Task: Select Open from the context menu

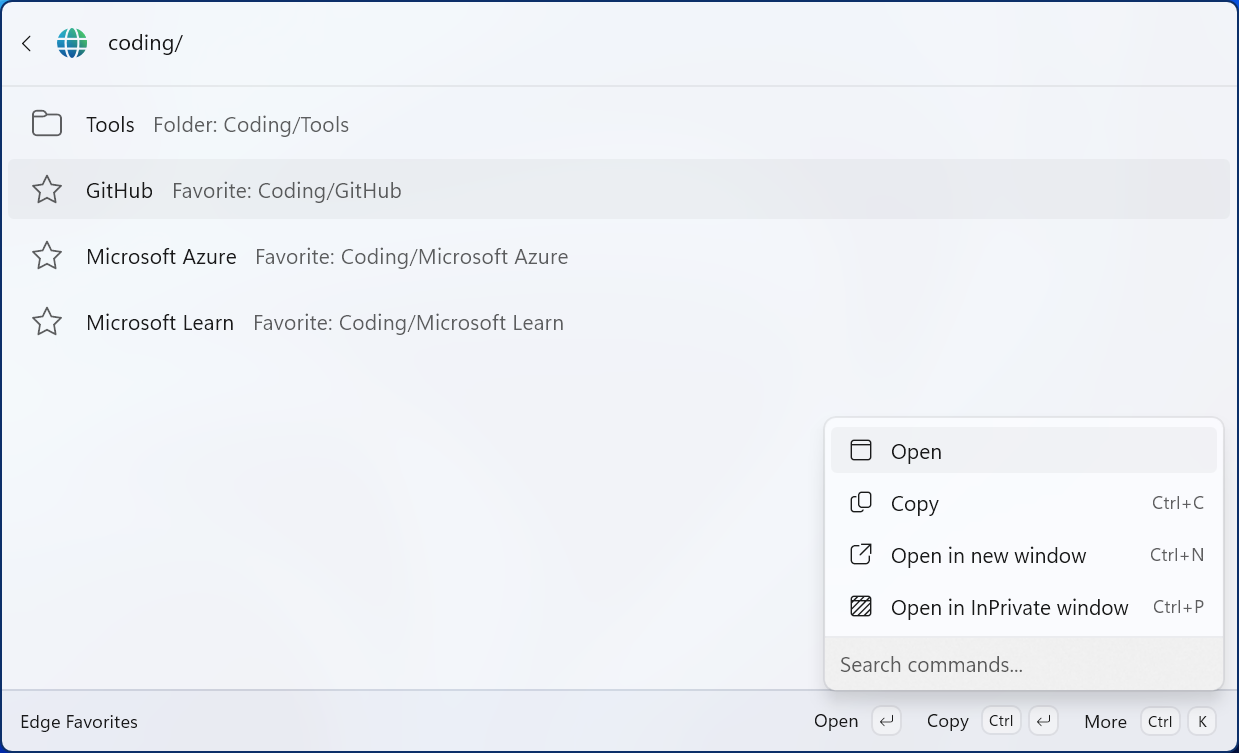Action: click(x=1024, y=451)
